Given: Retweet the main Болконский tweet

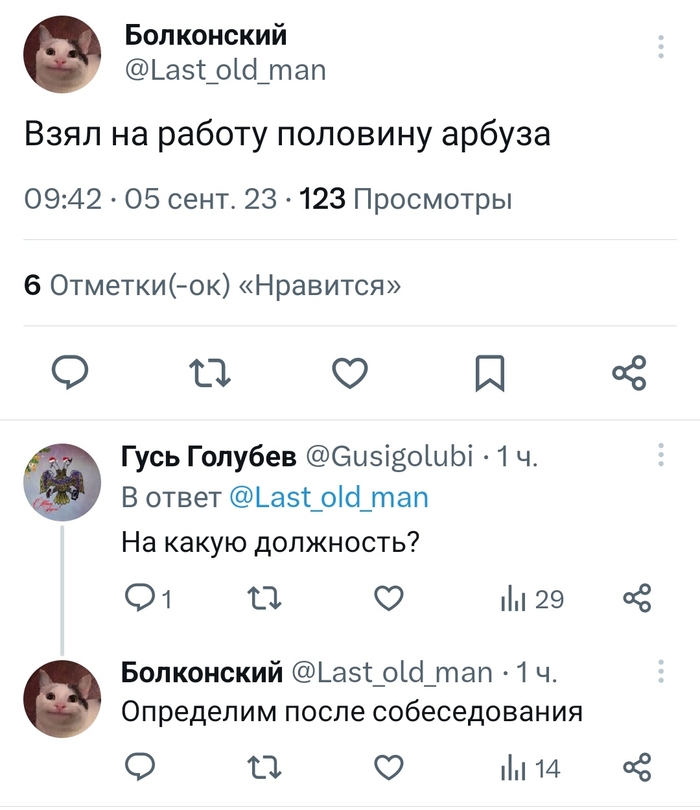Looking at the screenshot, I should (210, 373).
